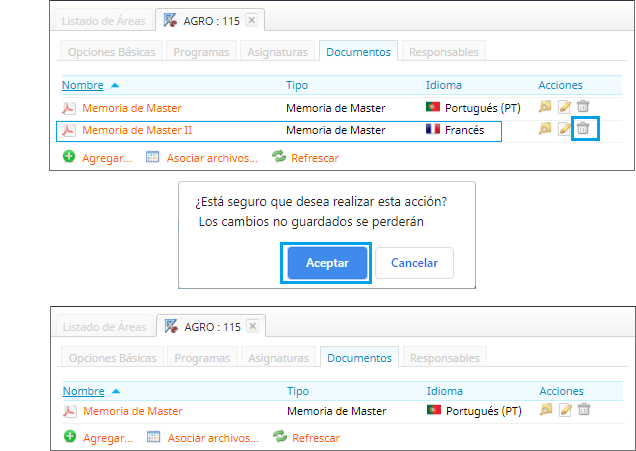Dismiss dialog with Cancelar button
This screenshot has width=636, height=451.
[x=414, y=263]
